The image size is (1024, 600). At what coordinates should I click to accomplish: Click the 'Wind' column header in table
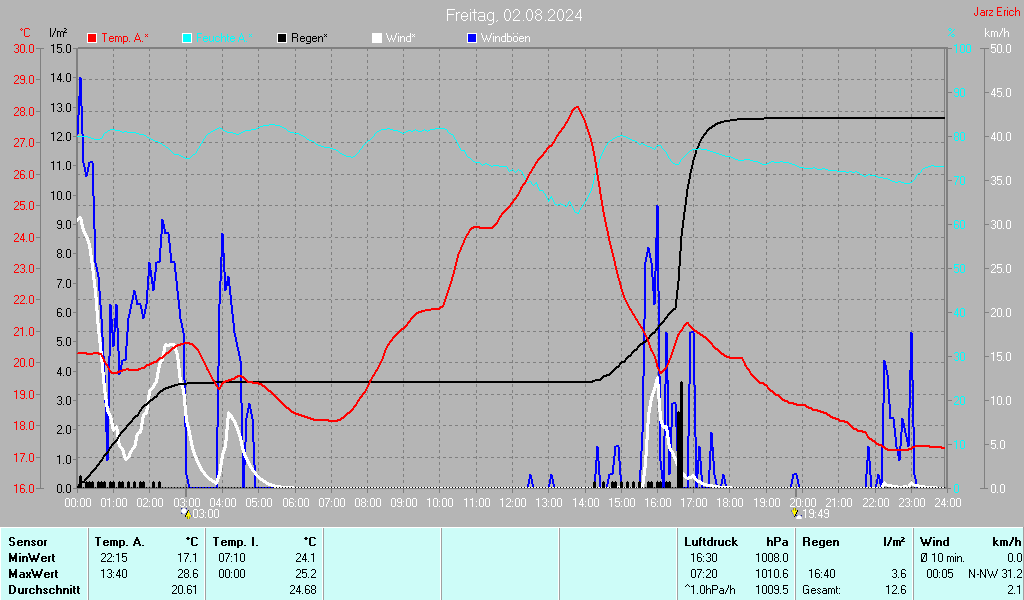point(935,542)
